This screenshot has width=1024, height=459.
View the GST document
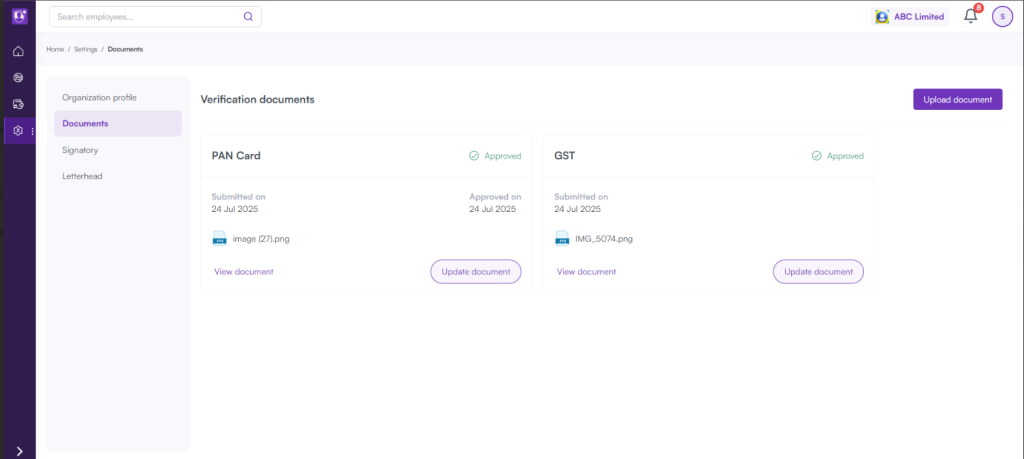586,272
